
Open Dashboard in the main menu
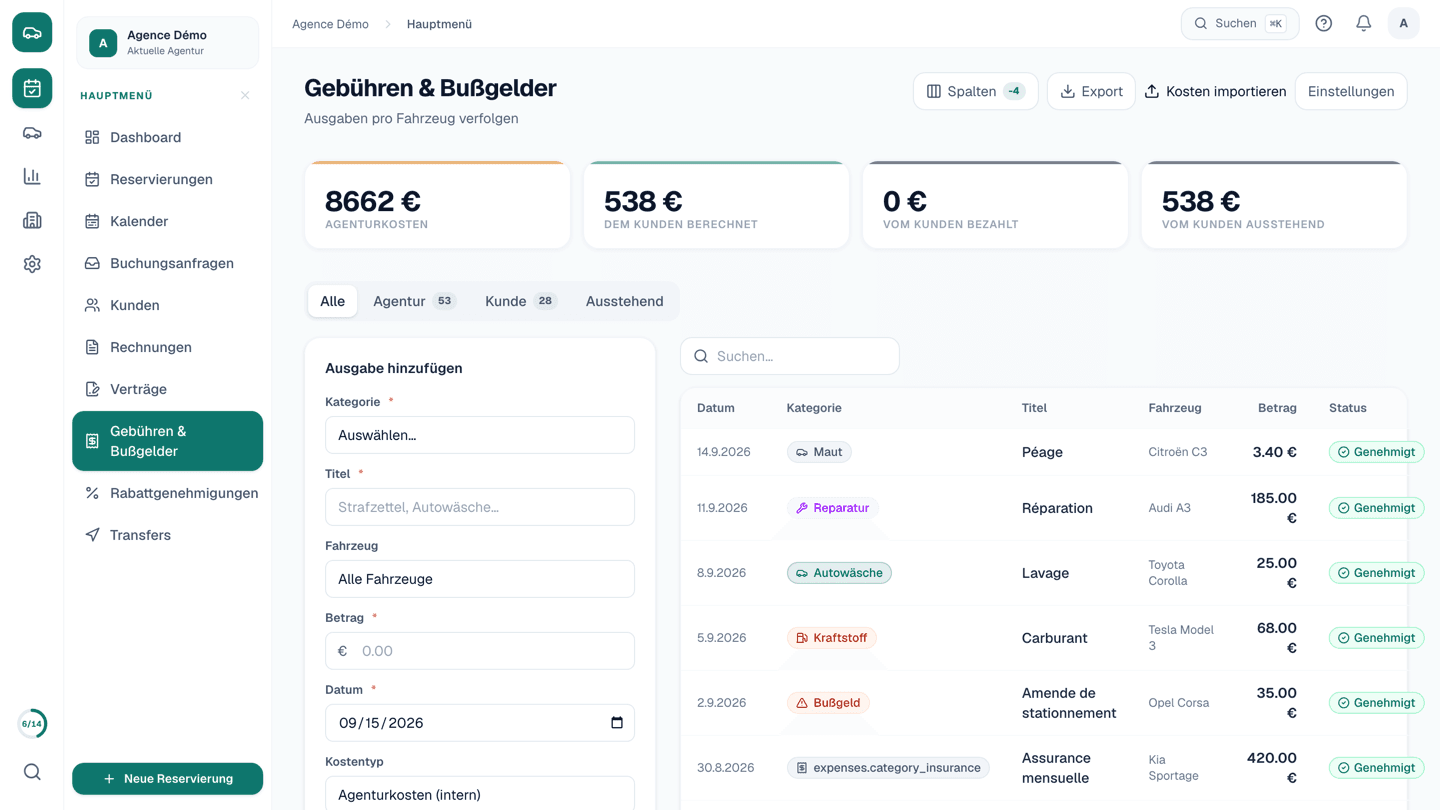tap(167, 137)
